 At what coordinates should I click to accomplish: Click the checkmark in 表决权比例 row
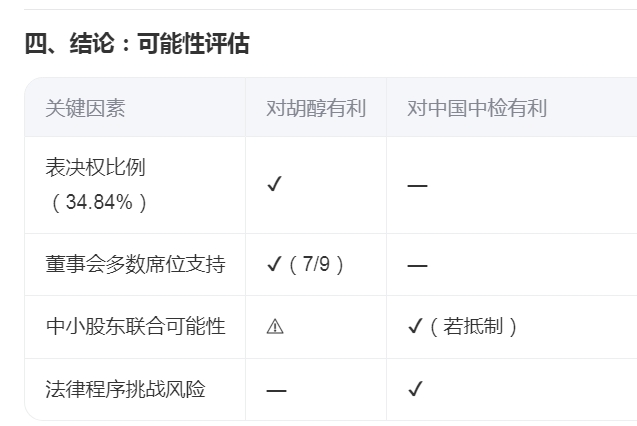(x=275, y=184)
